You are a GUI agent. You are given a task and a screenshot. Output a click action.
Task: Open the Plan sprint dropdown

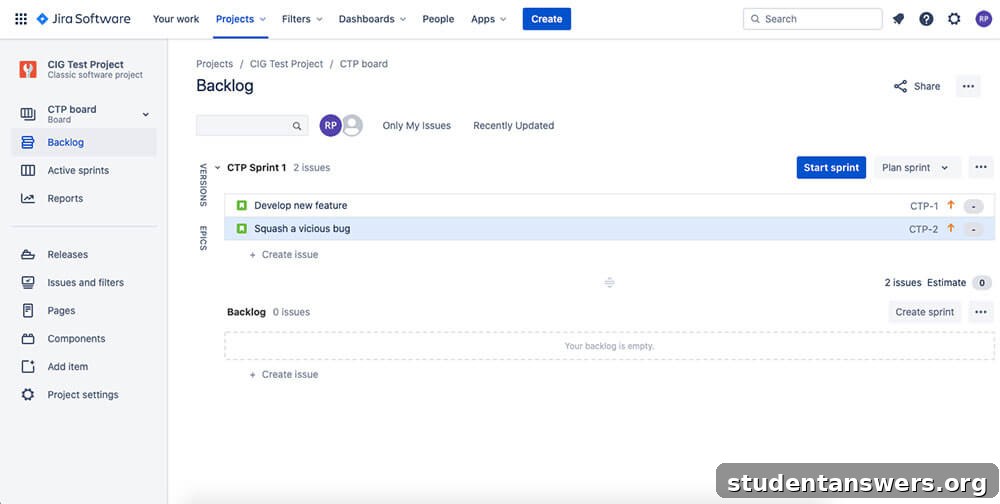(915, 168)
